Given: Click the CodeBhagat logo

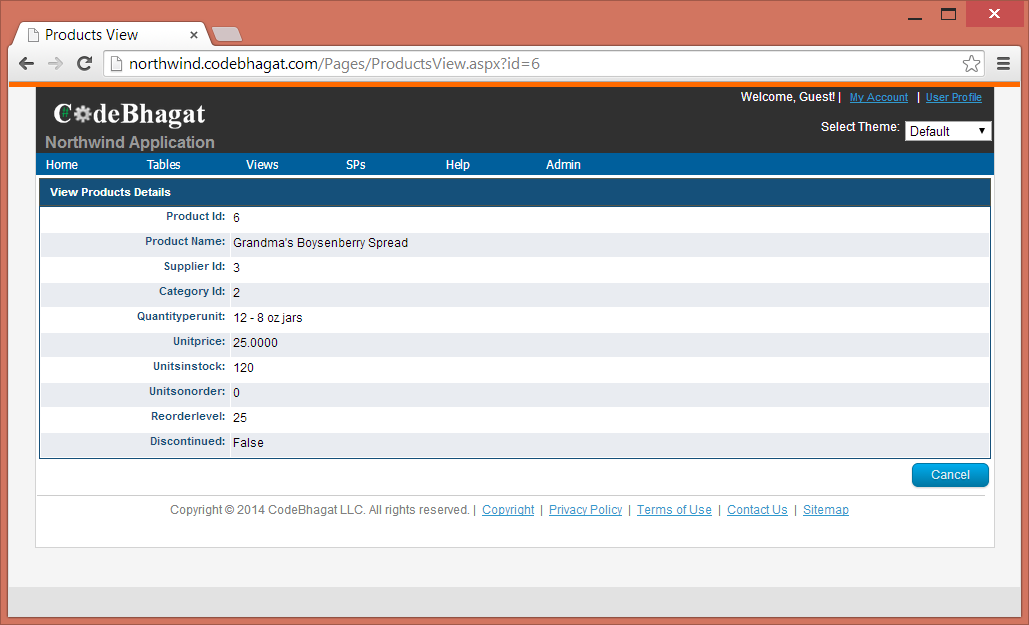Looking at the screenshot, I should point(129,114).
